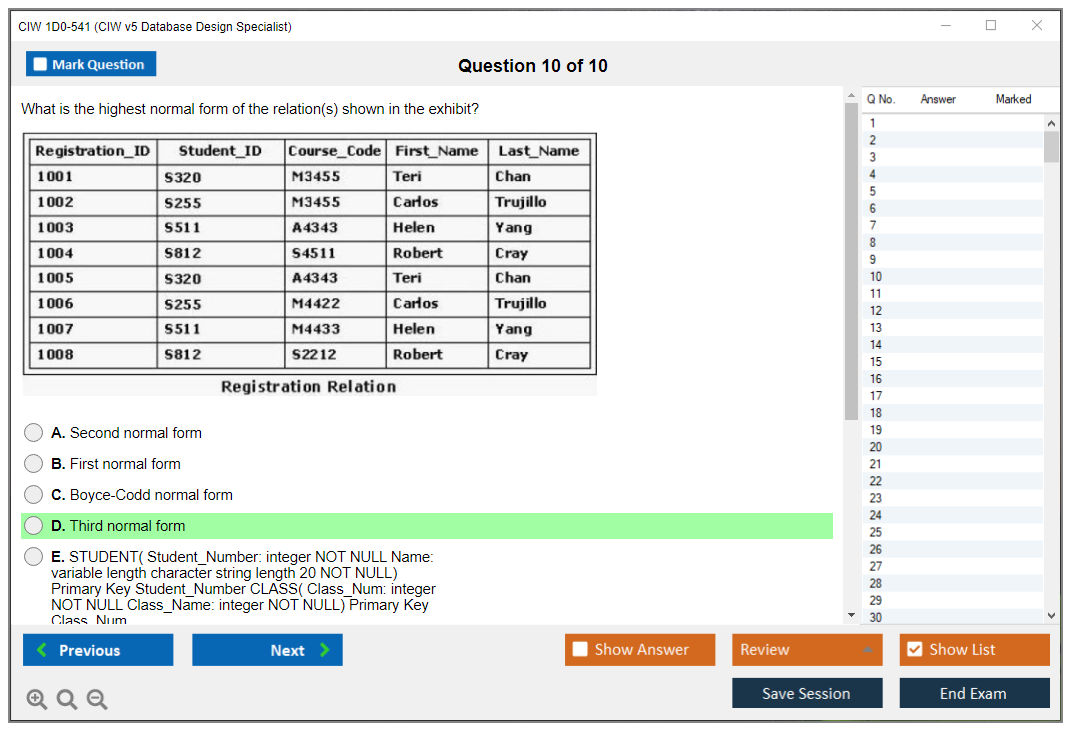The height and width of the screenshot is (735, 1075).
Task: Click the reset zoom magnifier icon
Action: 67,700
